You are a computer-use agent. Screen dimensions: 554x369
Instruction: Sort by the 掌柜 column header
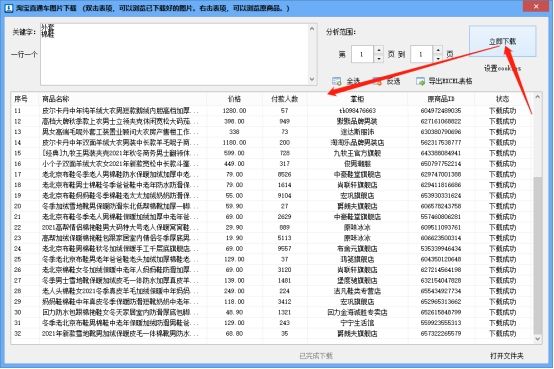pos(357,99)
